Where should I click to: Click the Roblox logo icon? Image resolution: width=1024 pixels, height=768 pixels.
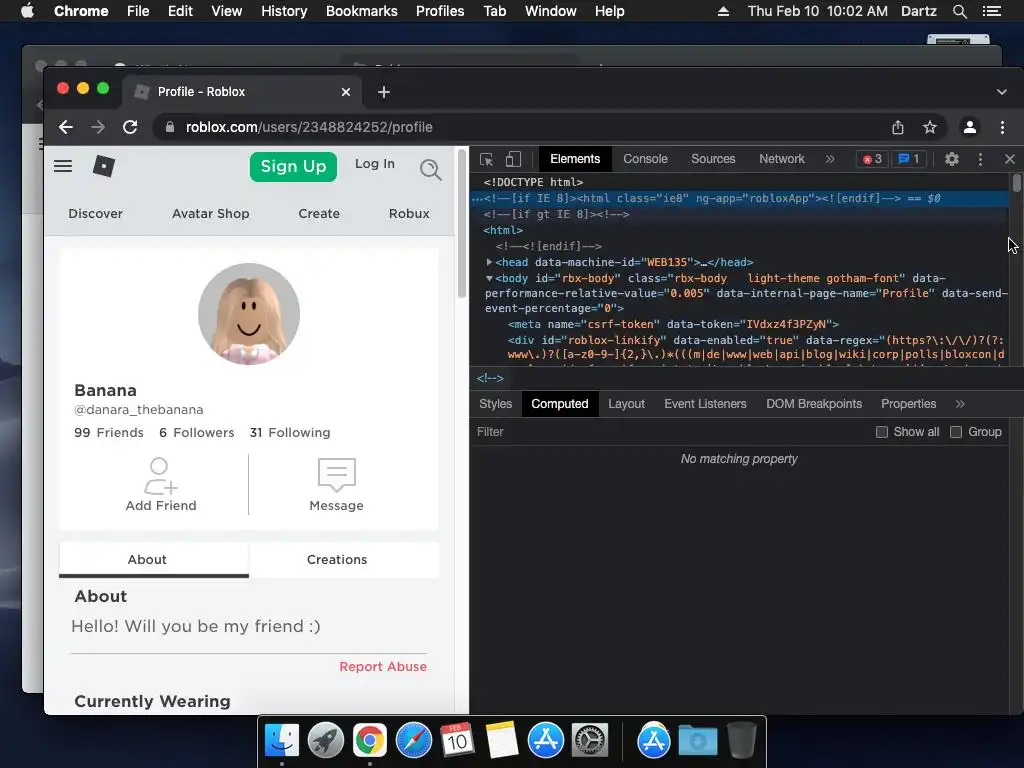104,167
